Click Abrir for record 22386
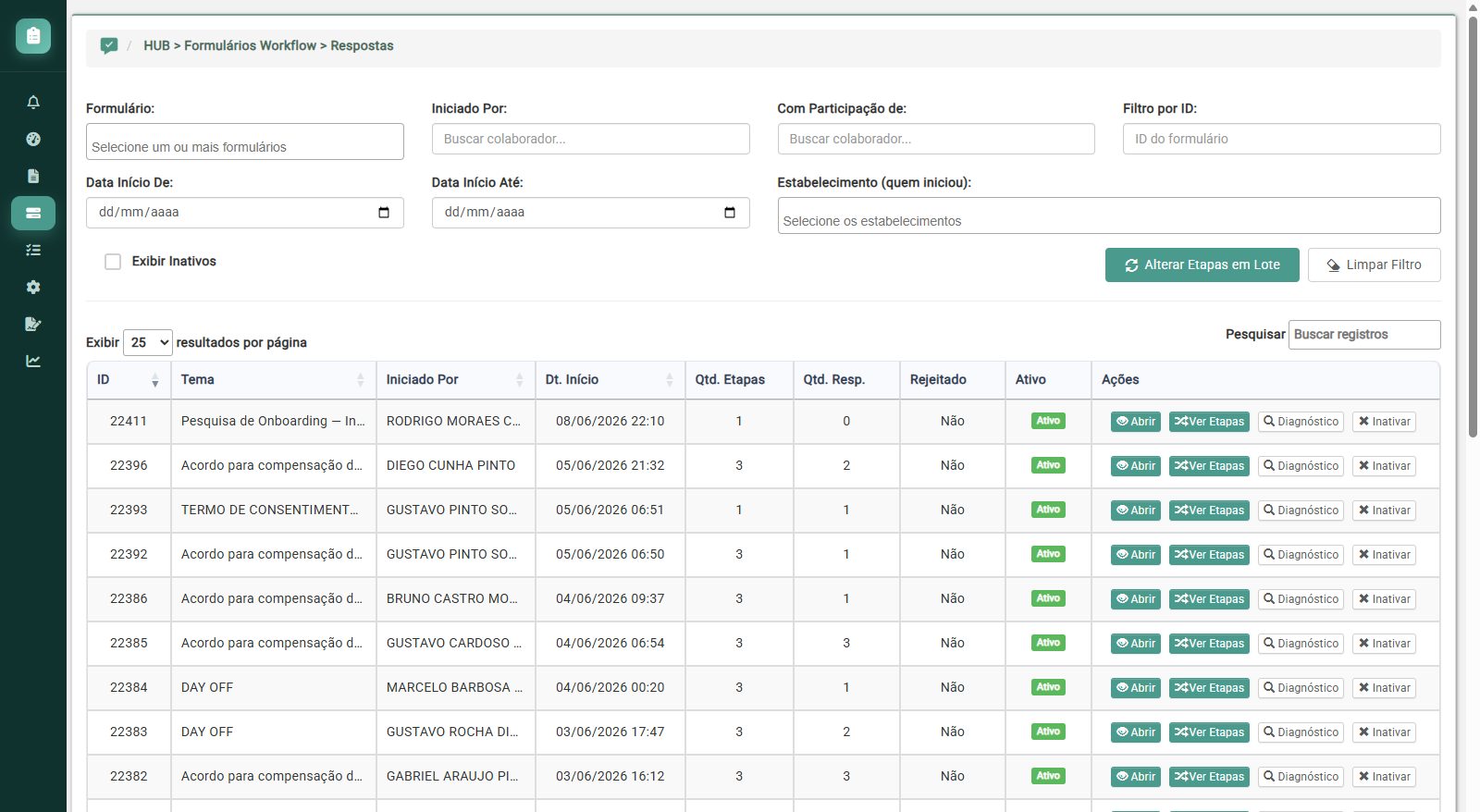This screenshot has width=1480, height=812. click(x=1136, y=599)
